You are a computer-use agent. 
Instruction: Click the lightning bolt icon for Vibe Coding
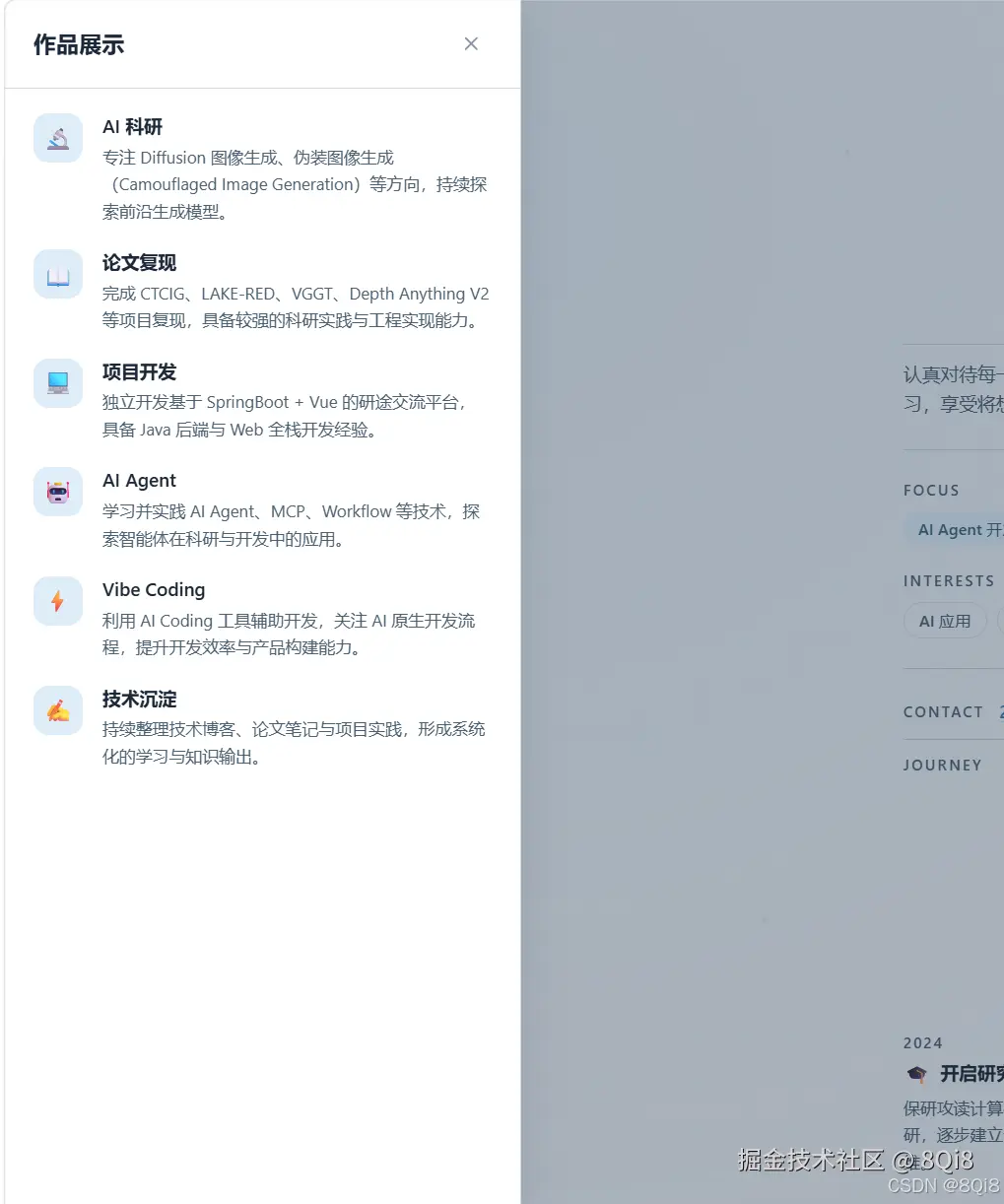(58, 601)
